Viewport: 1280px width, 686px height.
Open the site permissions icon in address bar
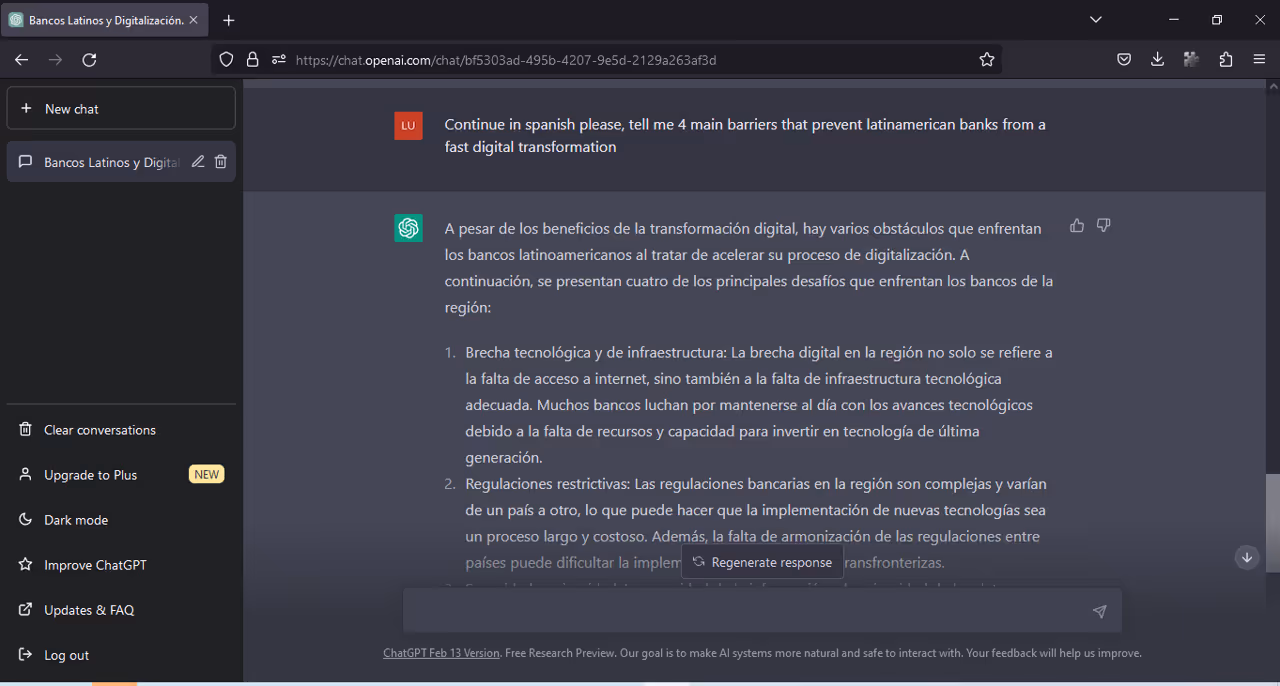tap(279, 60)
